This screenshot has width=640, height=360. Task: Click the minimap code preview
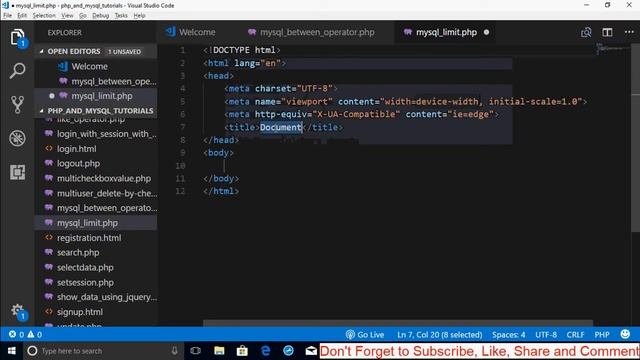tap(612, 49)
